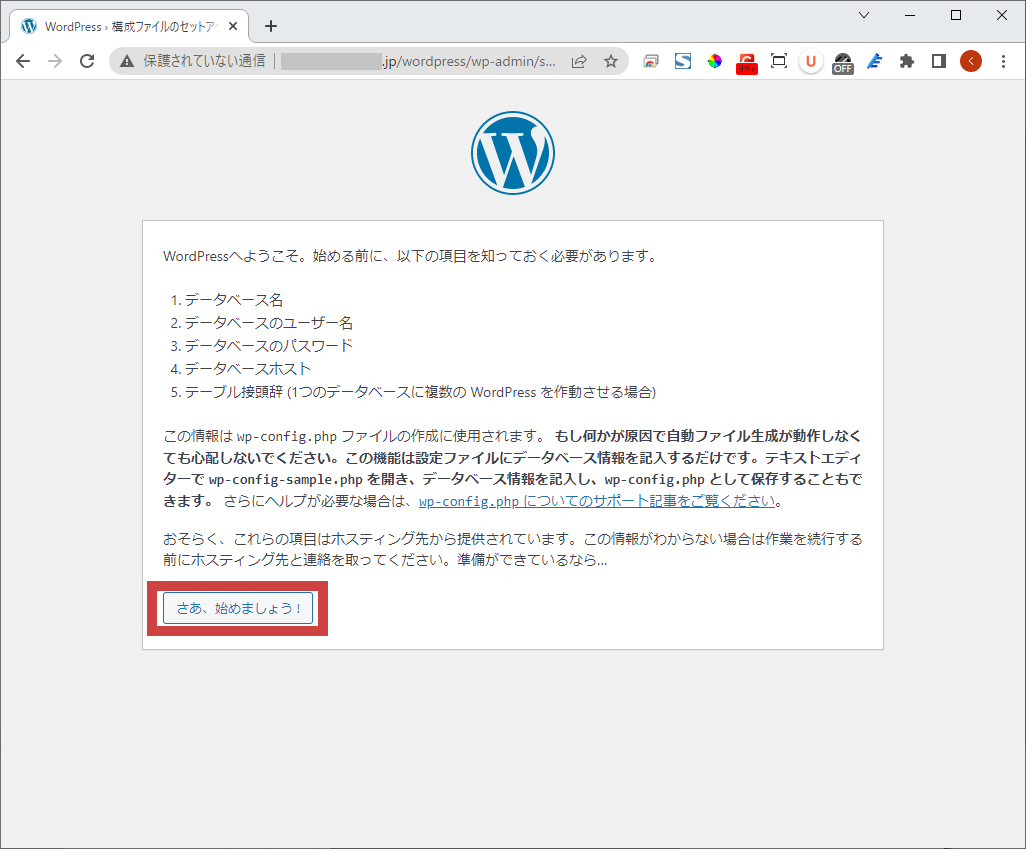Viewport: 1026px width, 849px height.
Task: Open the color wheel extension icon
Action: pos(715,61)
